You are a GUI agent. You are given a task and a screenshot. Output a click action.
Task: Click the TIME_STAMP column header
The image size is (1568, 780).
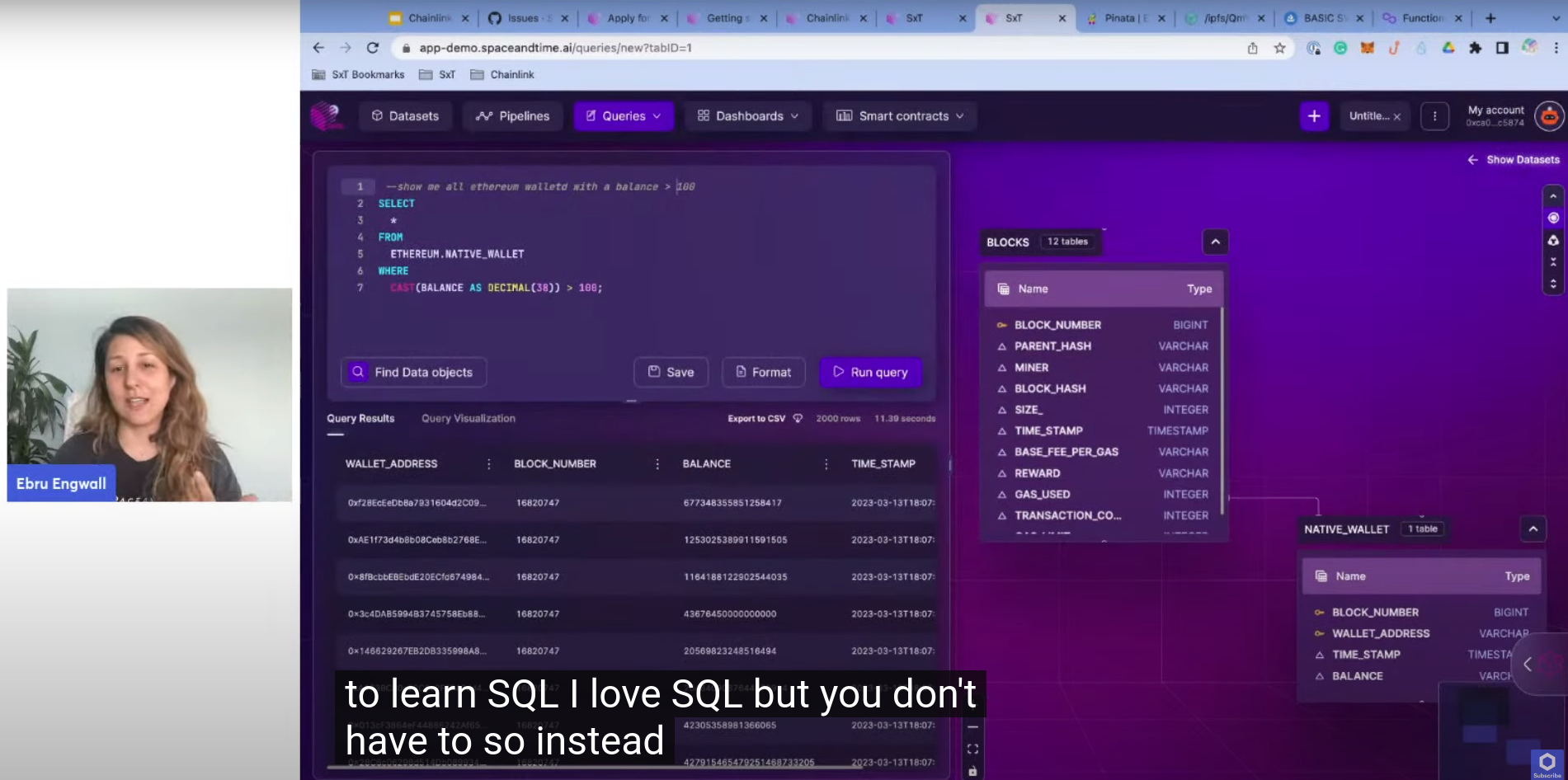click(x=883, y=464)
